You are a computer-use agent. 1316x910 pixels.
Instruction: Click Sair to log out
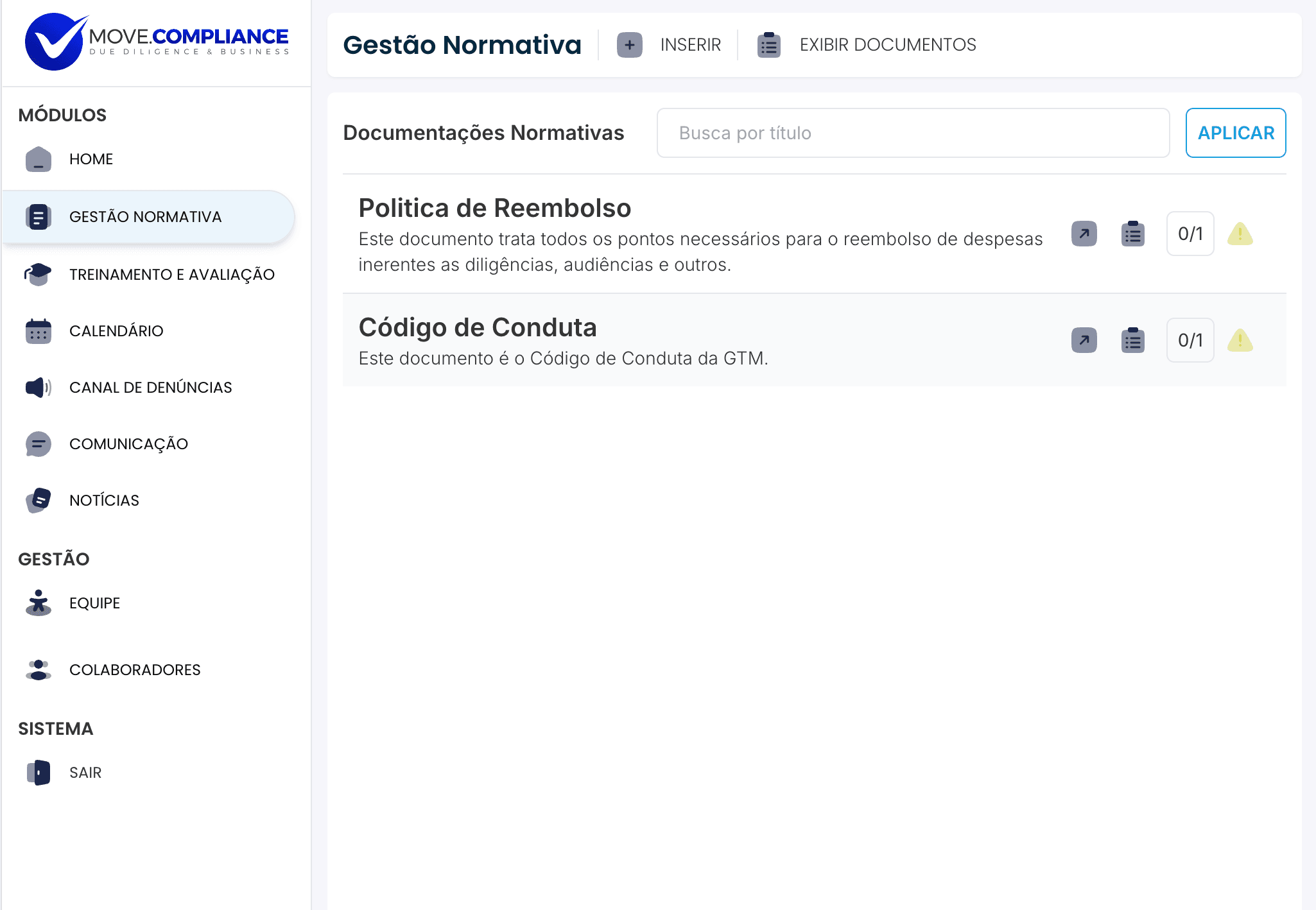[x=85, y=773]
